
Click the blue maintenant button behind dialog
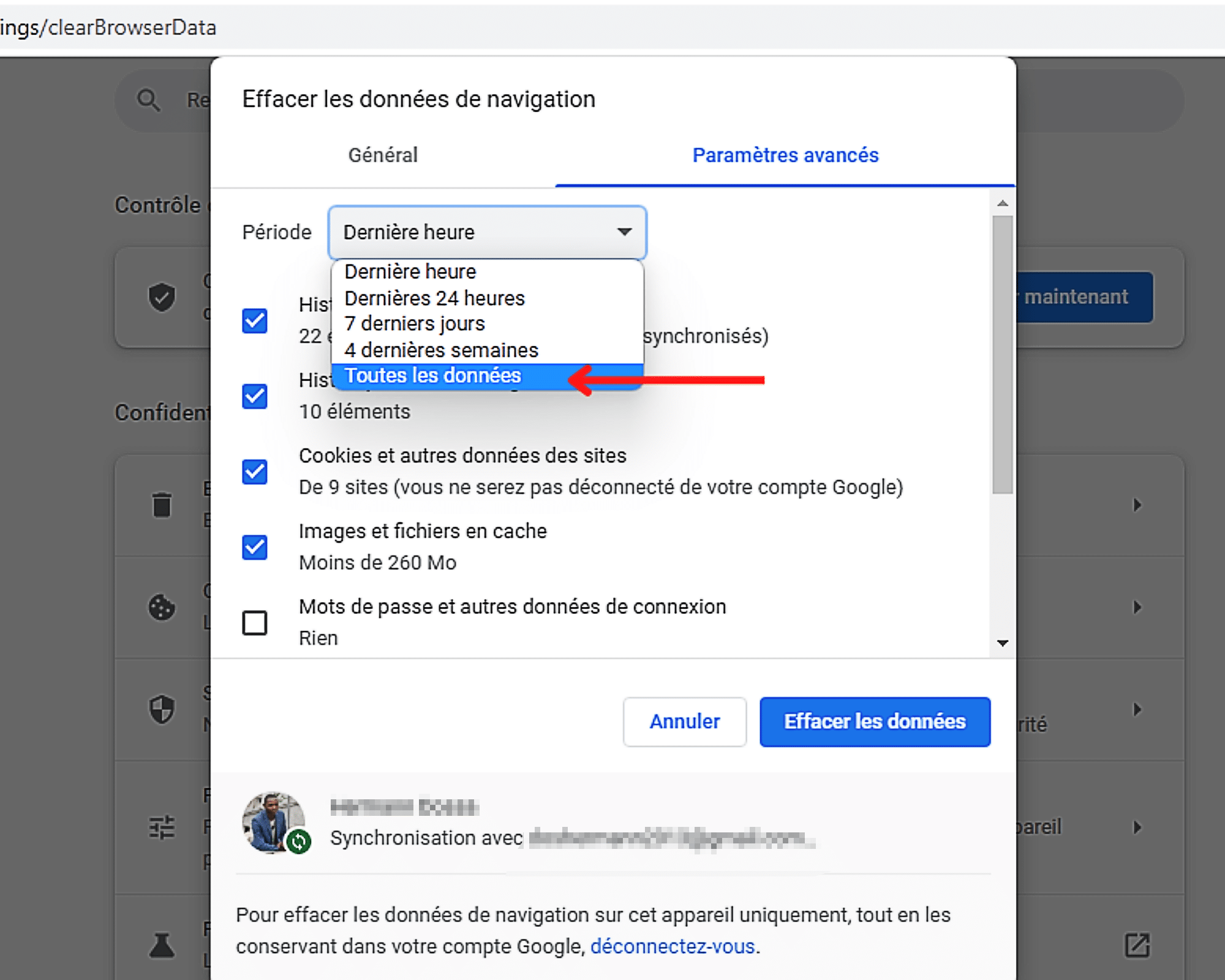[x=1084, y=297]
